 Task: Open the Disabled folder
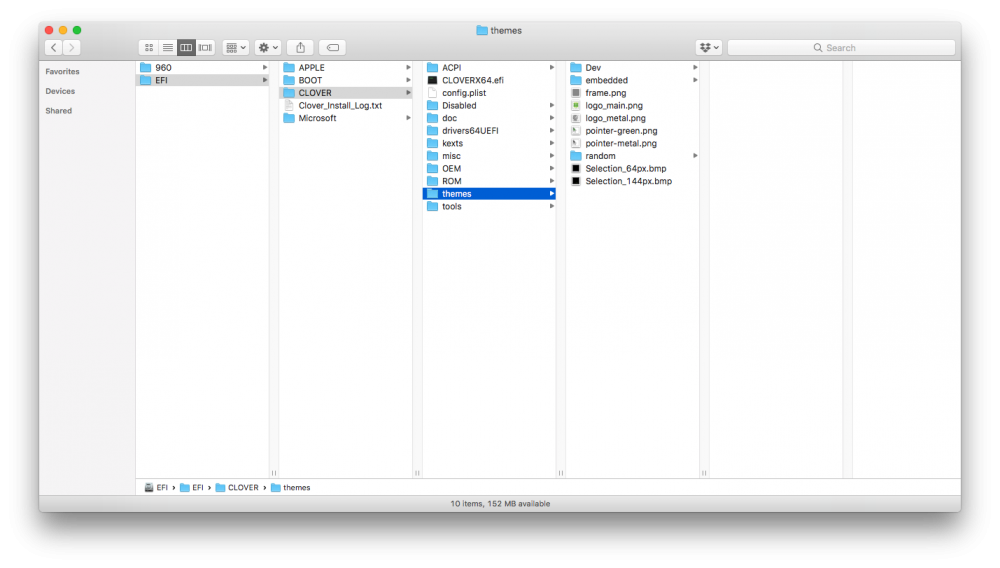coord(489,105)
